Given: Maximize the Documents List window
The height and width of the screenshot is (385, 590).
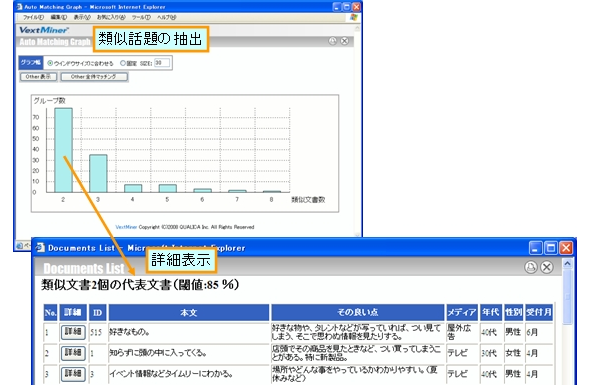Looking at the screenshot, I should point(550,248).
